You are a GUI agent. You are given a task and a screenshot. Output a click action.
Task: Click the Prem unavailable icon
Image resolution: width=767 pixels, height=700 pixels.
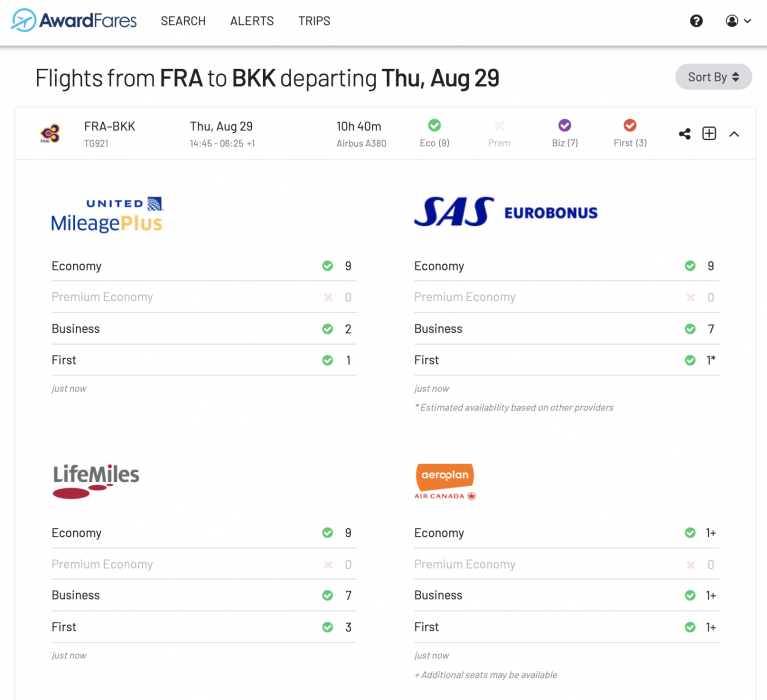tap(499, 126)
